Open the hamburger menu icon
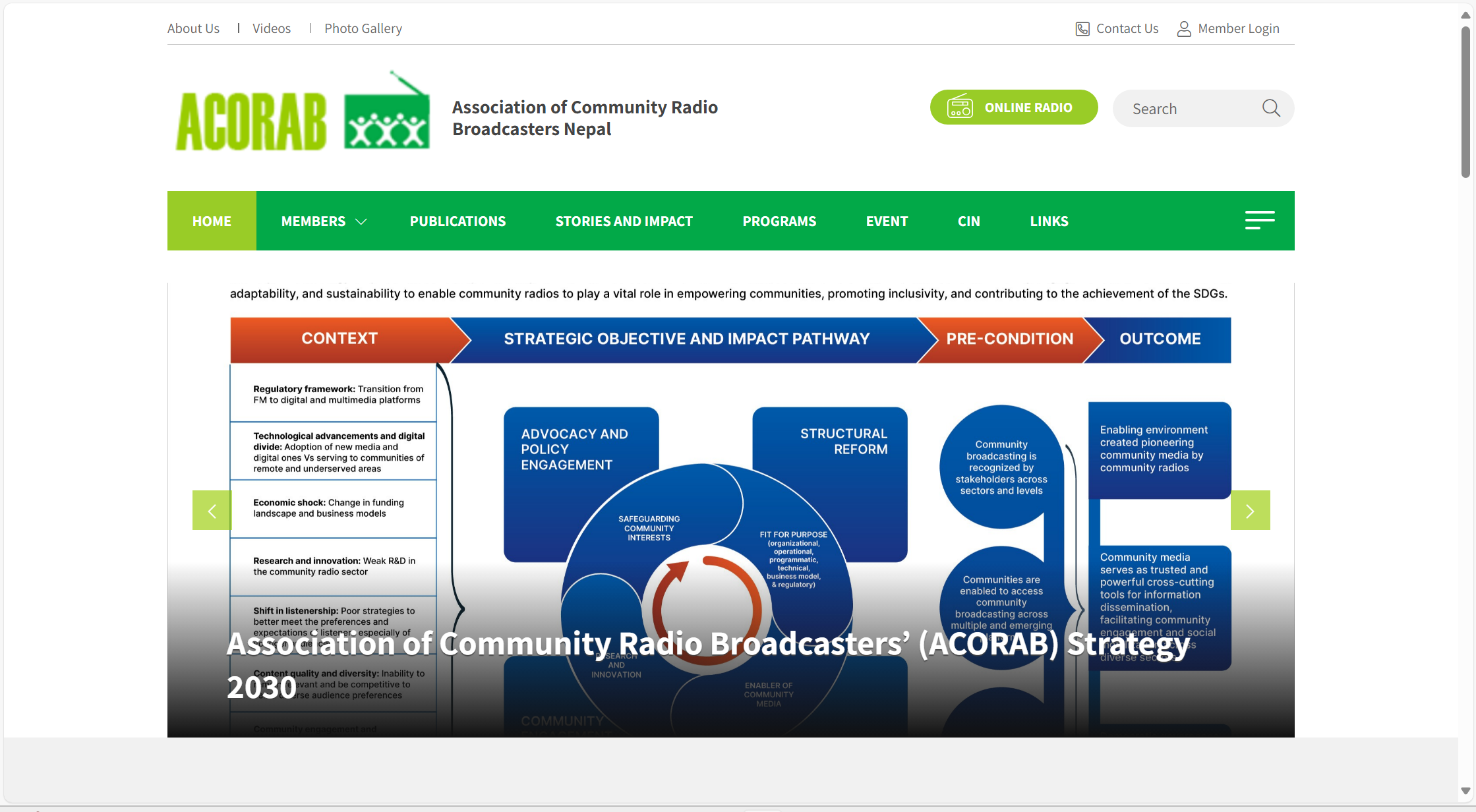This screenshot has height=812, width=1476. pyautogui.click(x=1259, y=221)
